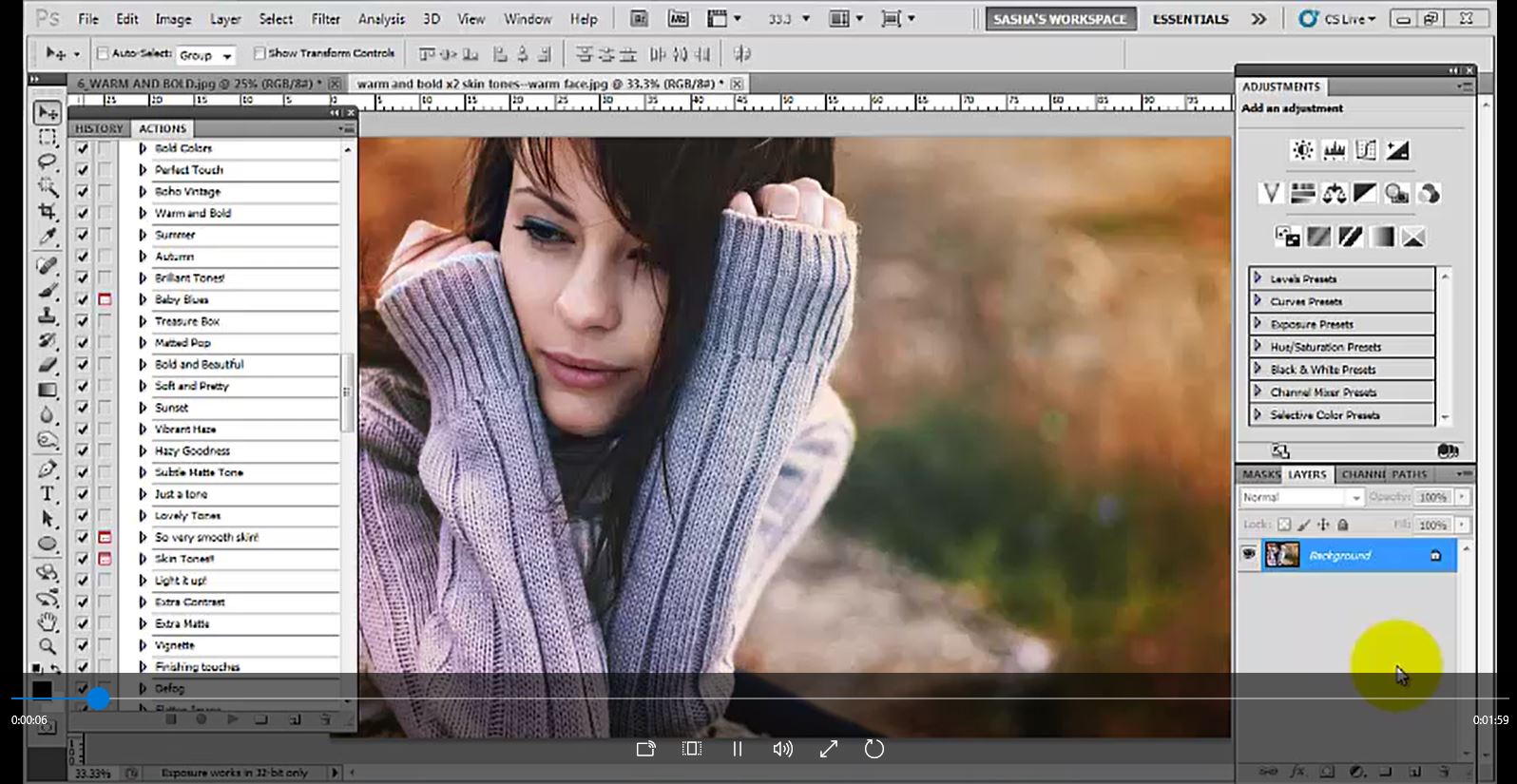Add a Levels adjustment
Screen dimensions: 1517x784
click(x=1335, y=150)
